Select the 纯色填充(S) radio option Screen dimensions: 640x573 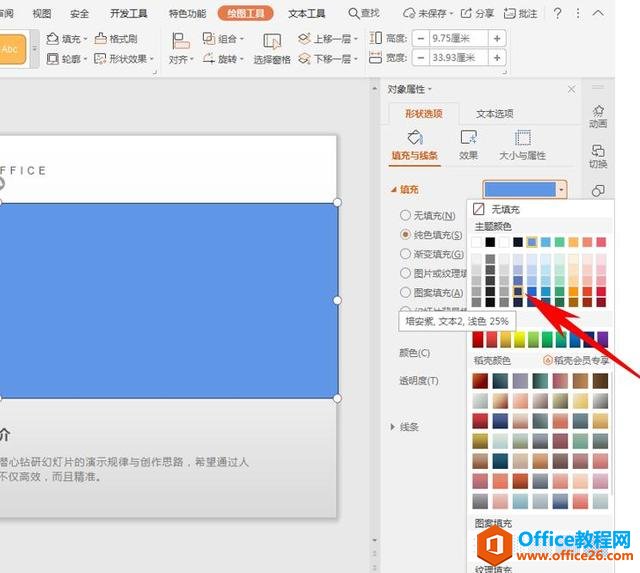tap(405, 234)
